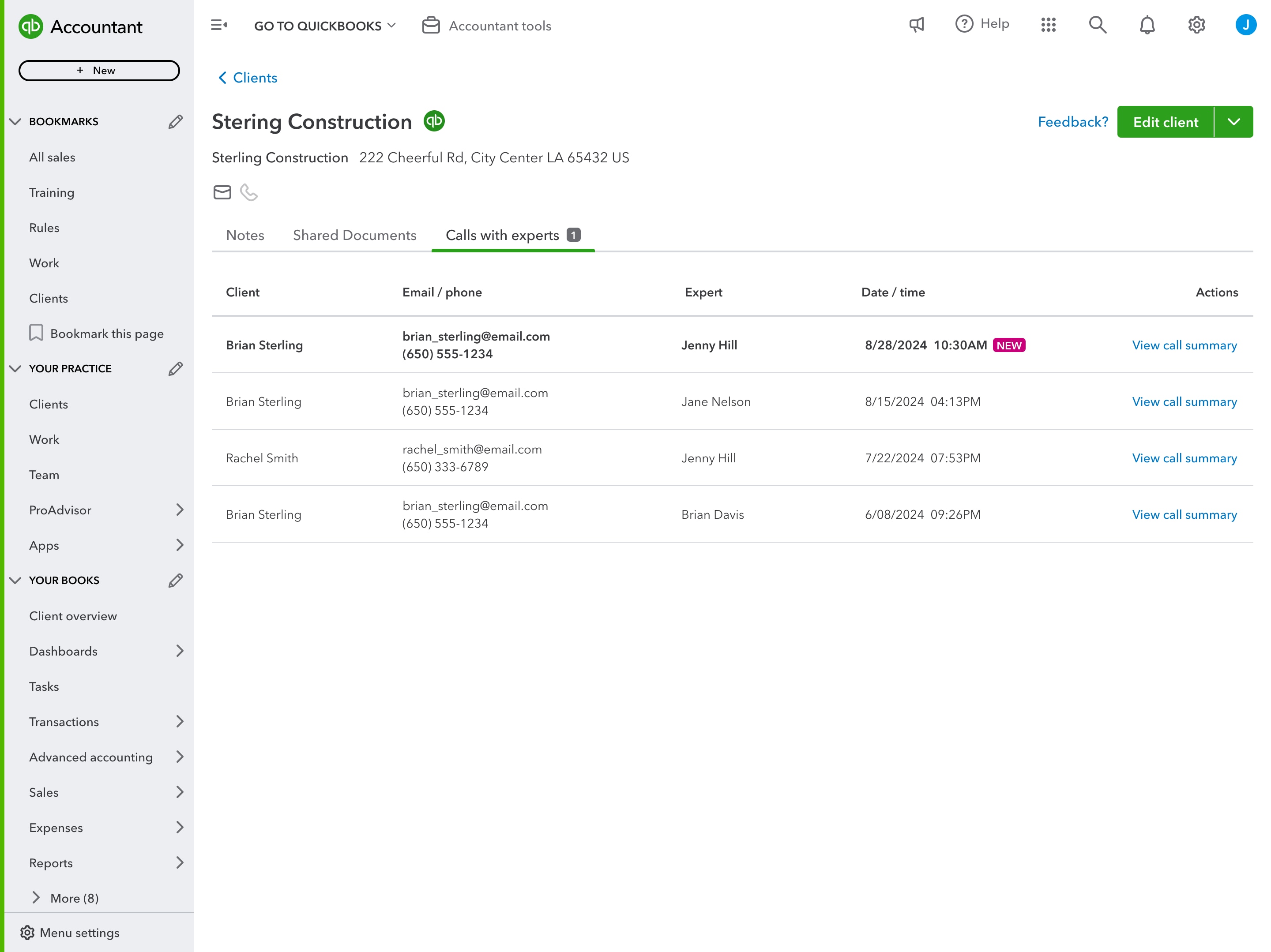The width and height of the screenshot is (1271, 952).
Task: Open All sales bookmark
Action: pyautogui.click(x=52, y=157)
